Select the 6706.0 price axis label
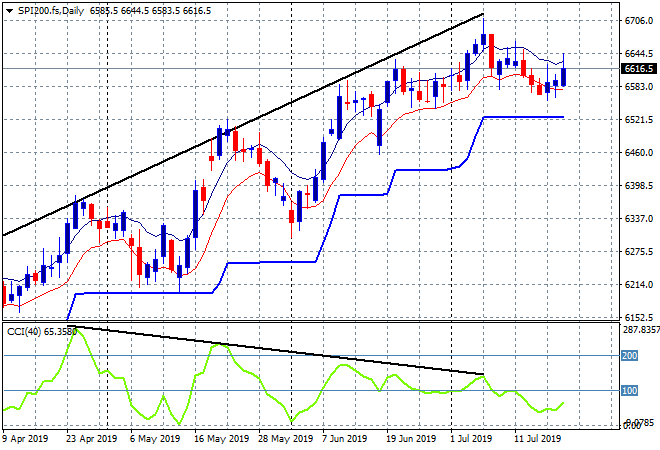 click(x=639, y=21)
